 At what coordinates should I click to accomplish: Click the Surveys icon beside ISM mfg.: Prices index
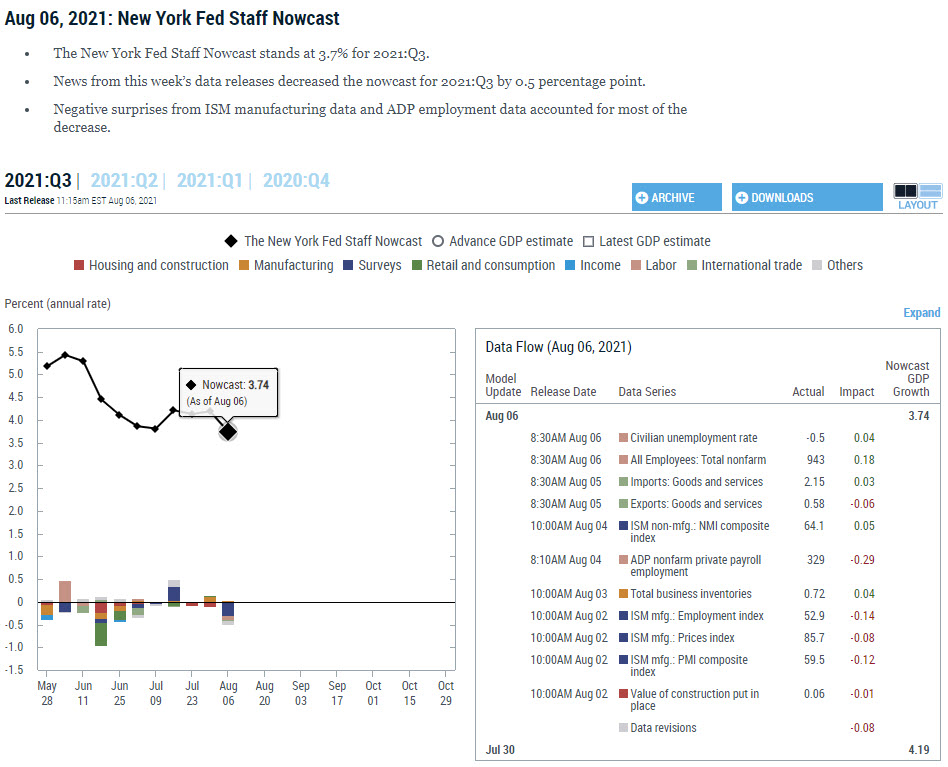pyautogui.click(x=625, y=637)
